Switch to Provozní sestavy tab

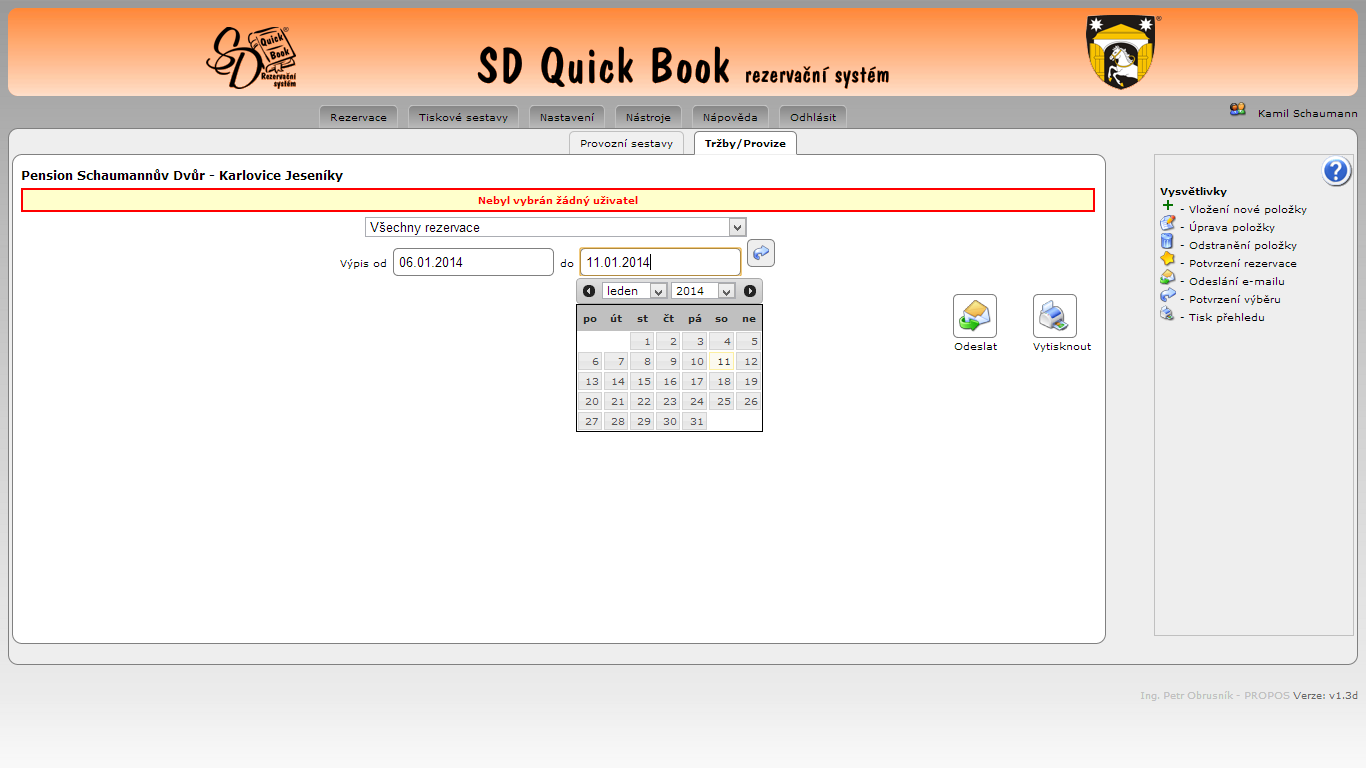626,143
